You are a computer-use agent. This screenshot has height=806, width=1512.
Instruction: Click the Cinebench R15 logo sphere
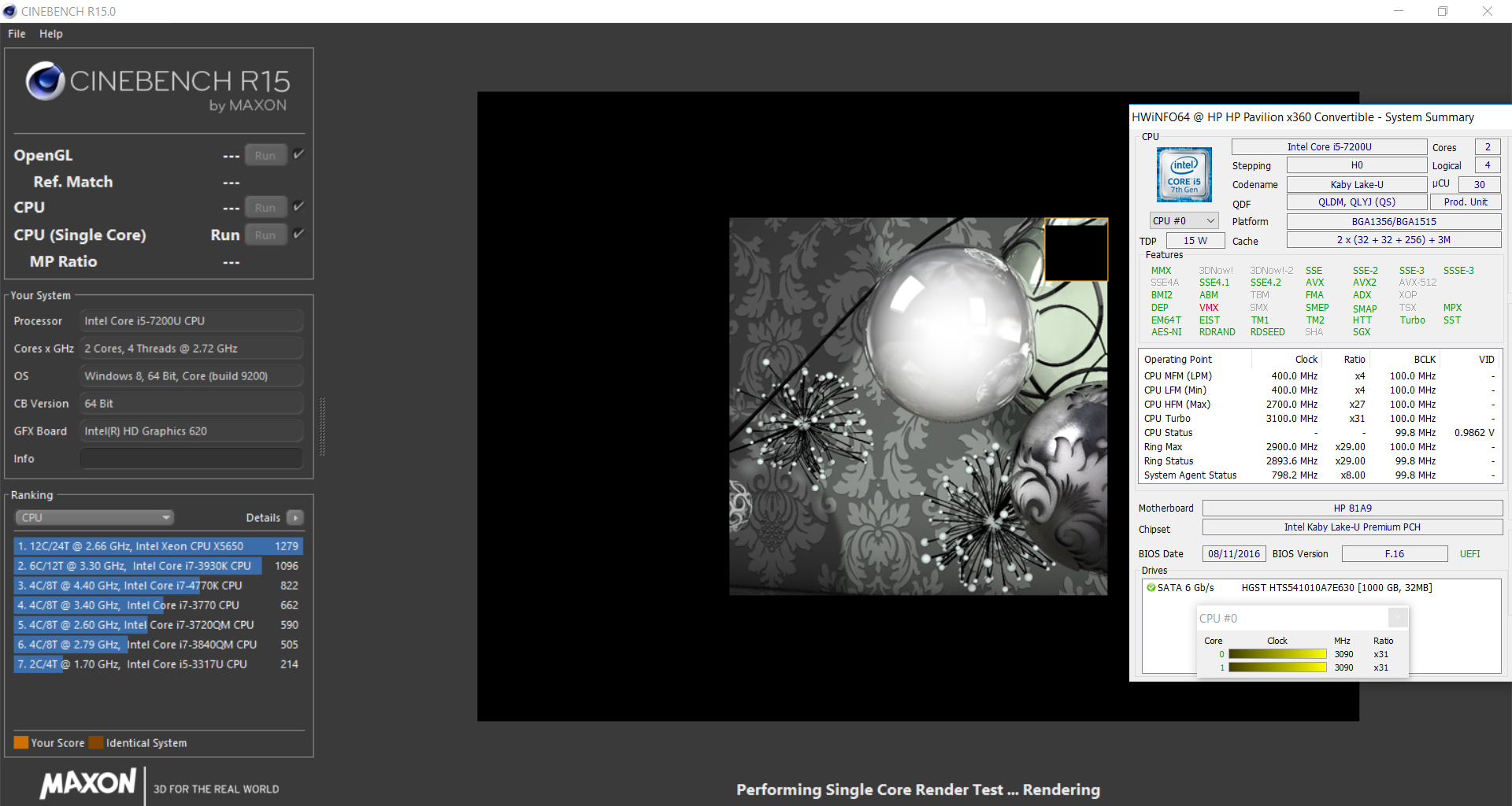click(x=45, y=81)
